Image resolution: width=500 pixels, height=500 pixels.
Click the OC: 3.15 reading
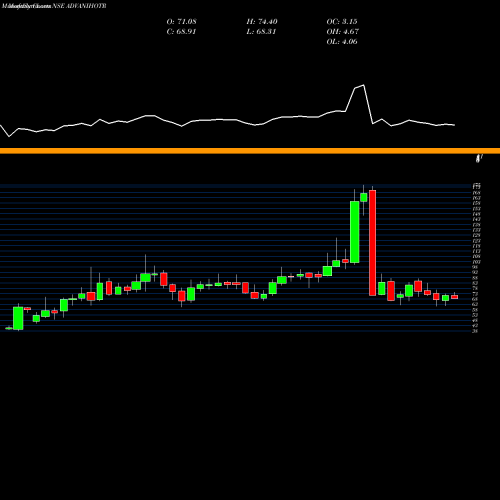point(342,21)
